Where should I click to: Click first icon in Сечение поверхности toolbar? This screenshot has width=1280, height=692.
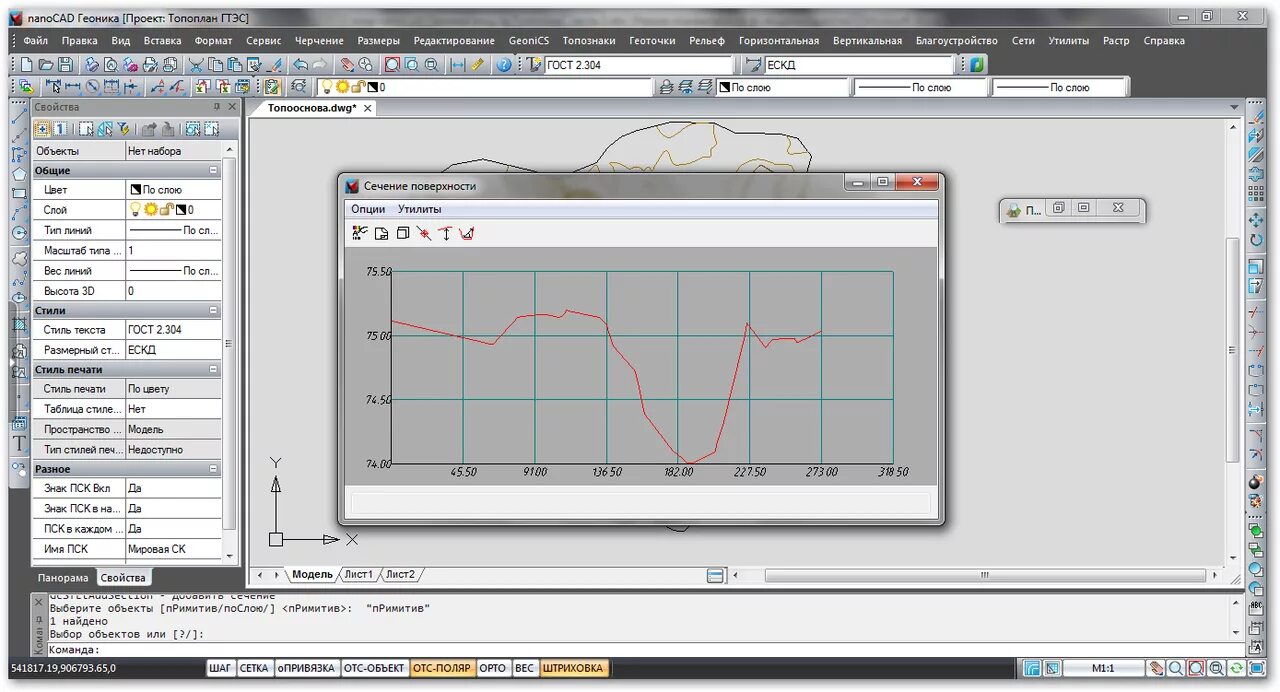click(x=360, y=233)
